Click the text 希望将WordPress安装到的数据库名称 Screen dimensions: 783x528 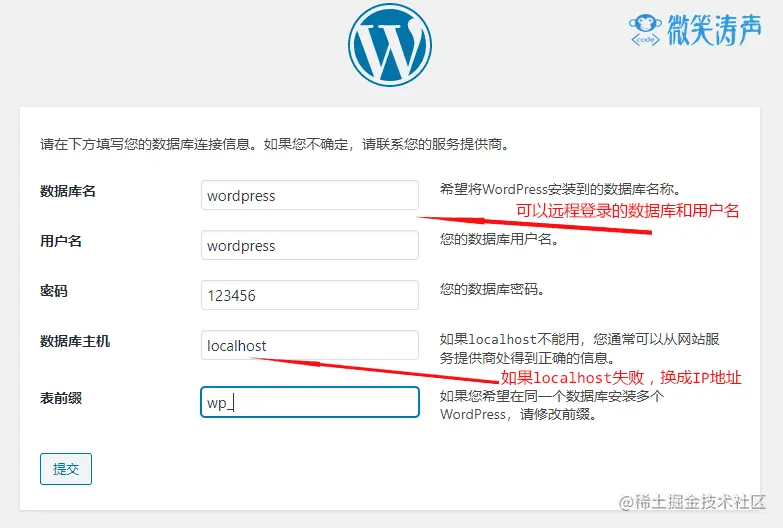click(x=560, y=189)
